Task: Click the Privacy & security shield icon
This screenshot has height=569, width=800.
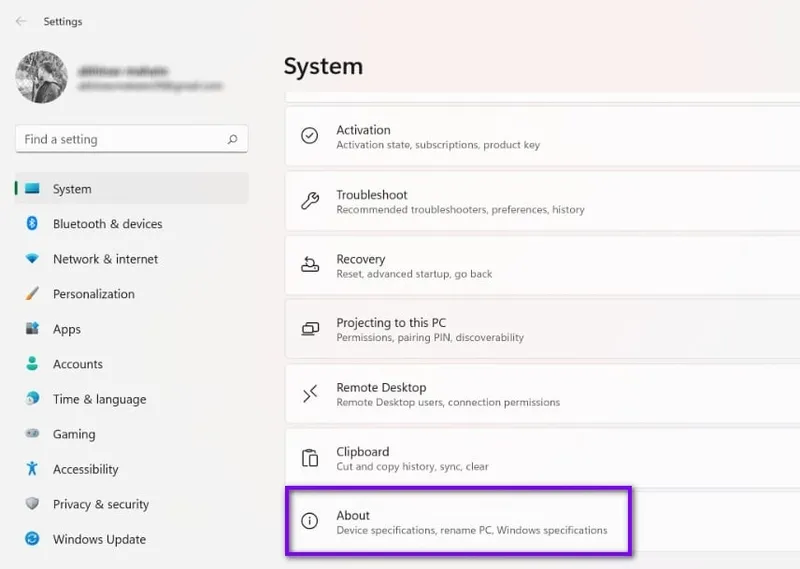Action: 32,504
